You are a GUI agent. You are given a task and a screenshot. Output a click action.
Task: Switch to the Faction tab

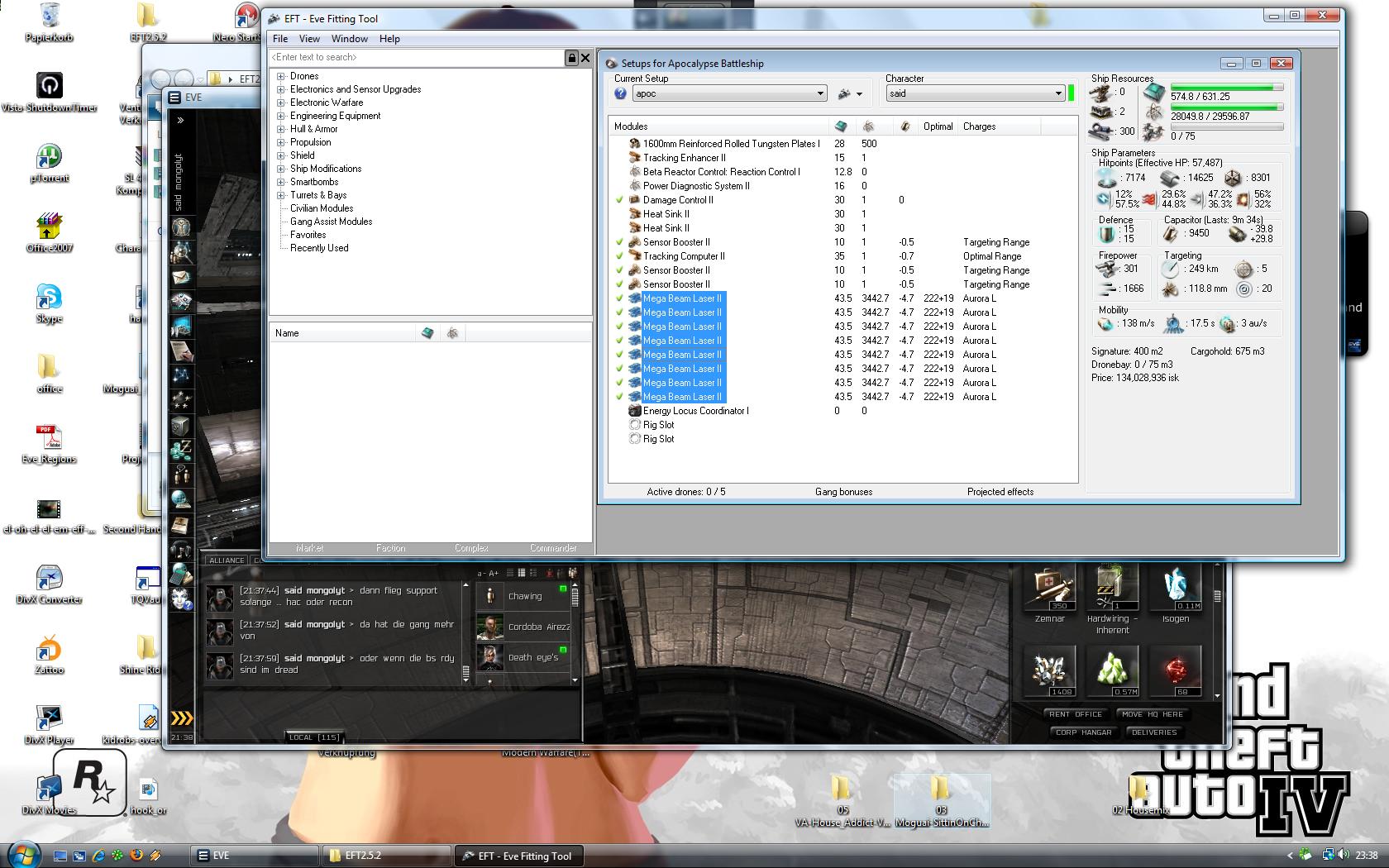pyautogui.click(x=390, y=548)
